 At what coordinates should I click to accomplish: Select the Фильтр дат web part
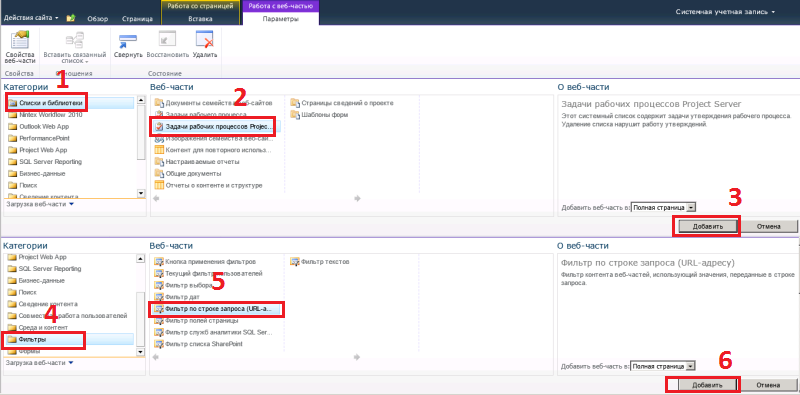[x=177, y=297]
